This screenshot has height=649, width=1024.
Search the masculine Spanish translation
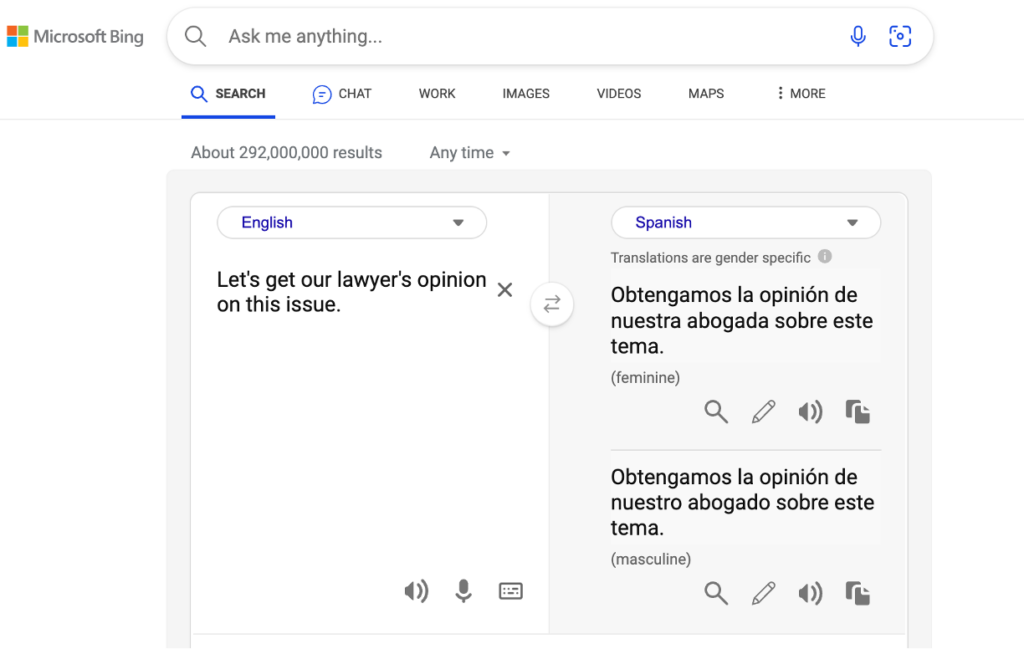(x=716, y=592)
